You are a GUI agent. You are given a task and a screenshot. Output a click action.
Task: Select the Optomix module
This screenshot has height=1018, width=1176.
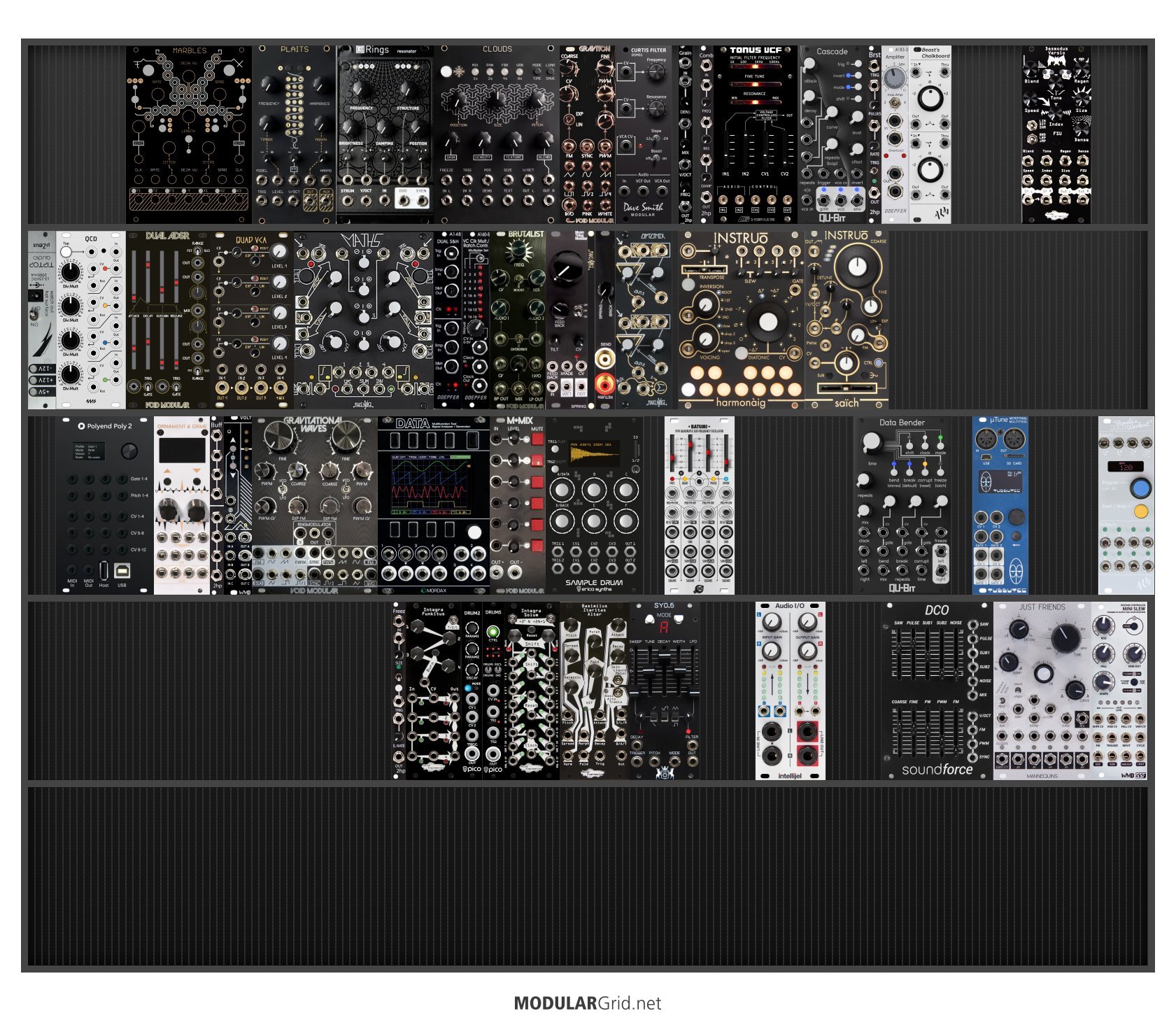pyautogui.click(x=644, y=320)
